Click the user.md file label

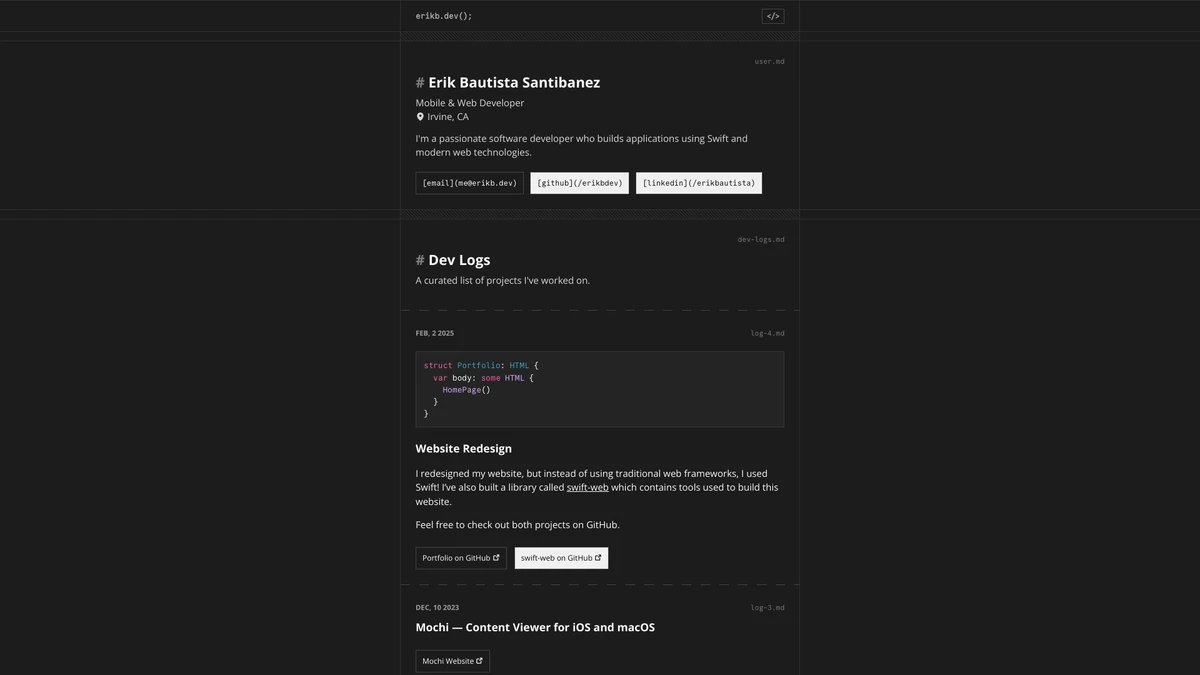pos(769,62)
